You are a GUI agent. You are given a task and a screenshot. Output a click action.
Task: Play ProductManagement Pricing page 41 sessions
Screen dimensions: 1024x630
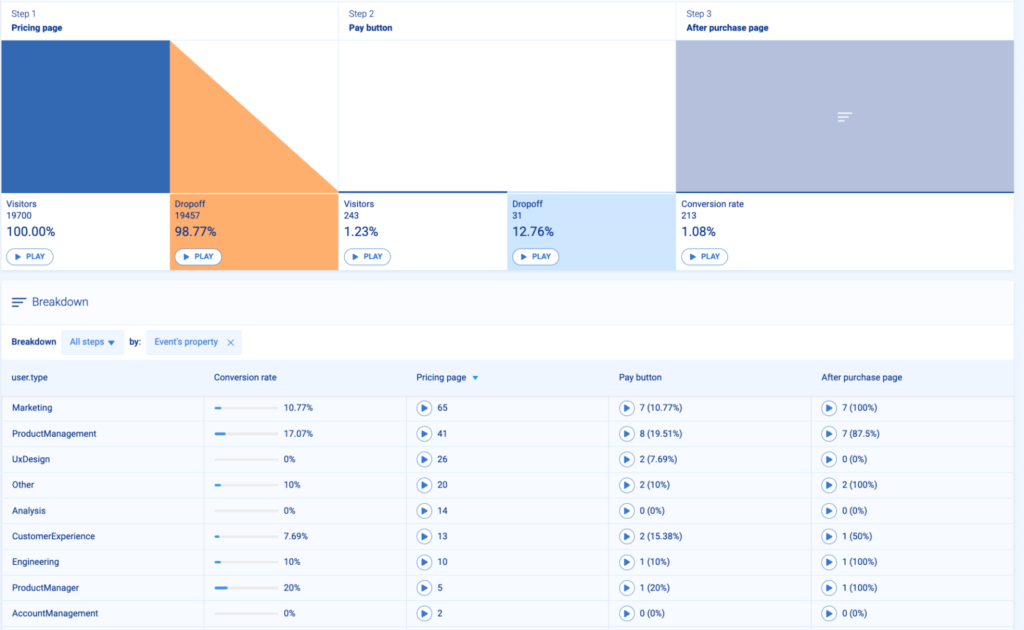pyautogui.click(x=424, y=434)
